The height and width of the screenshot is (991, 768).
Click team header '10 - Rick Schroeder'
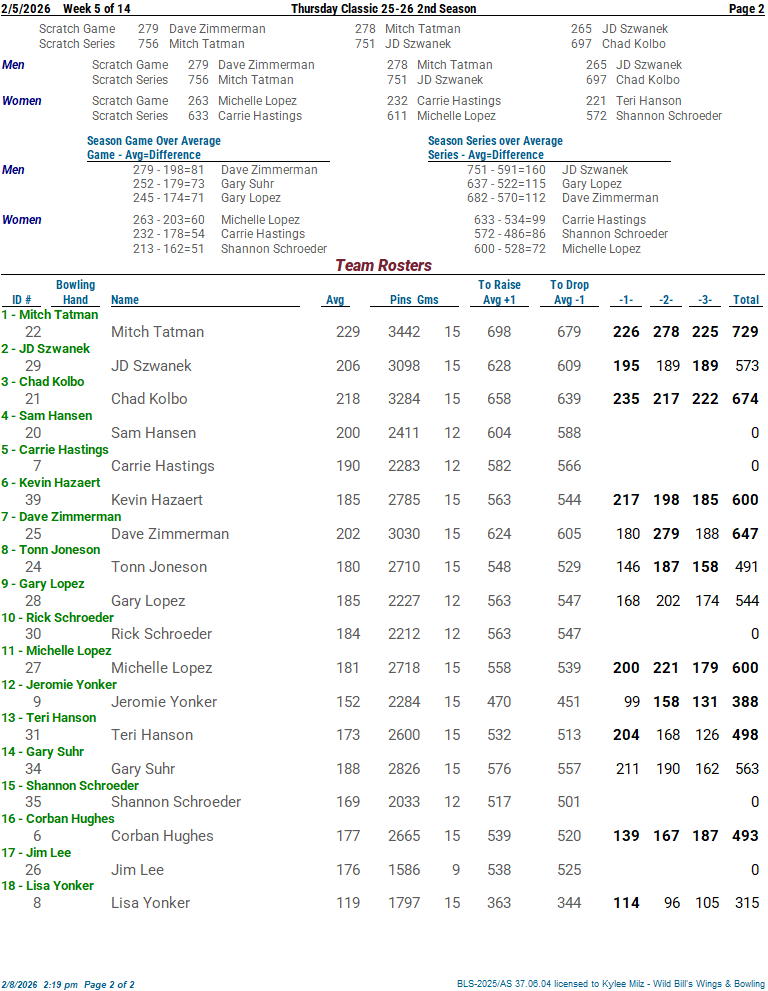click(x=58, y=617)
